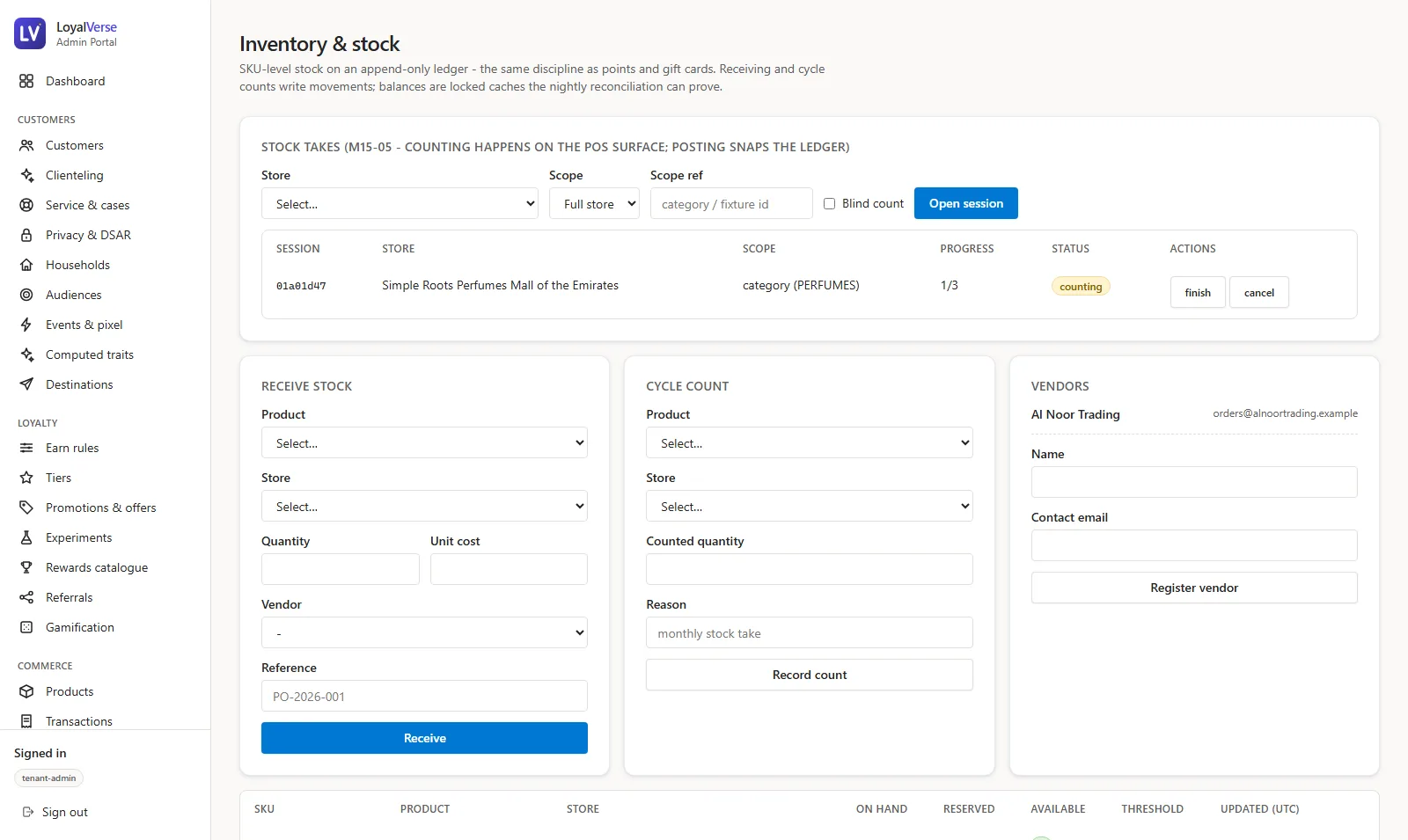Click the Households home icon
This screenshot has height=840, width=1408.
pos(26,265)
